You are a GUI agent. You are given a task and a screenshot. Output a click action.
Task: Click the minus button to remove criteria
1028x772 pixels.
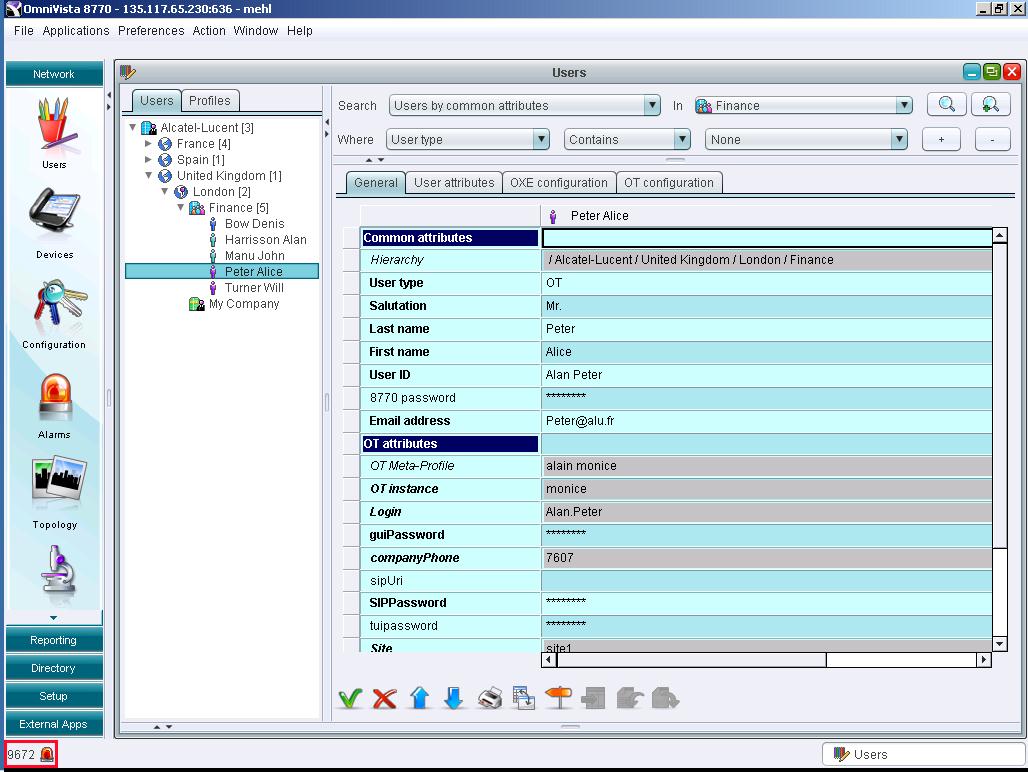[x=992, y=139]
